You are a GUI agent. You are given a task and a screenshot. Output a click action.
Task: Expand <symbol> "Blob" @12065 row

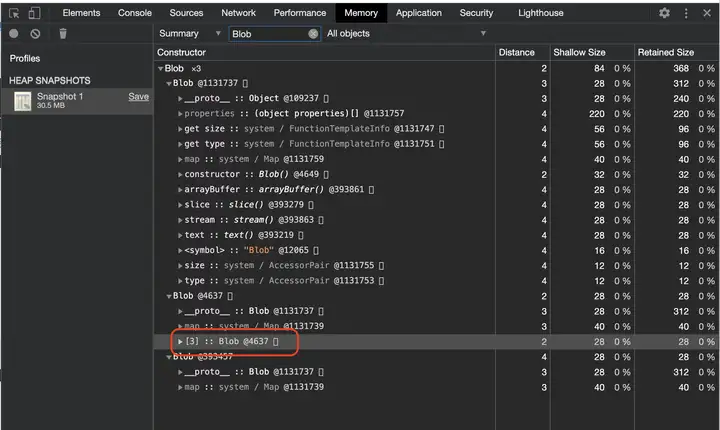tap(180, 250)
